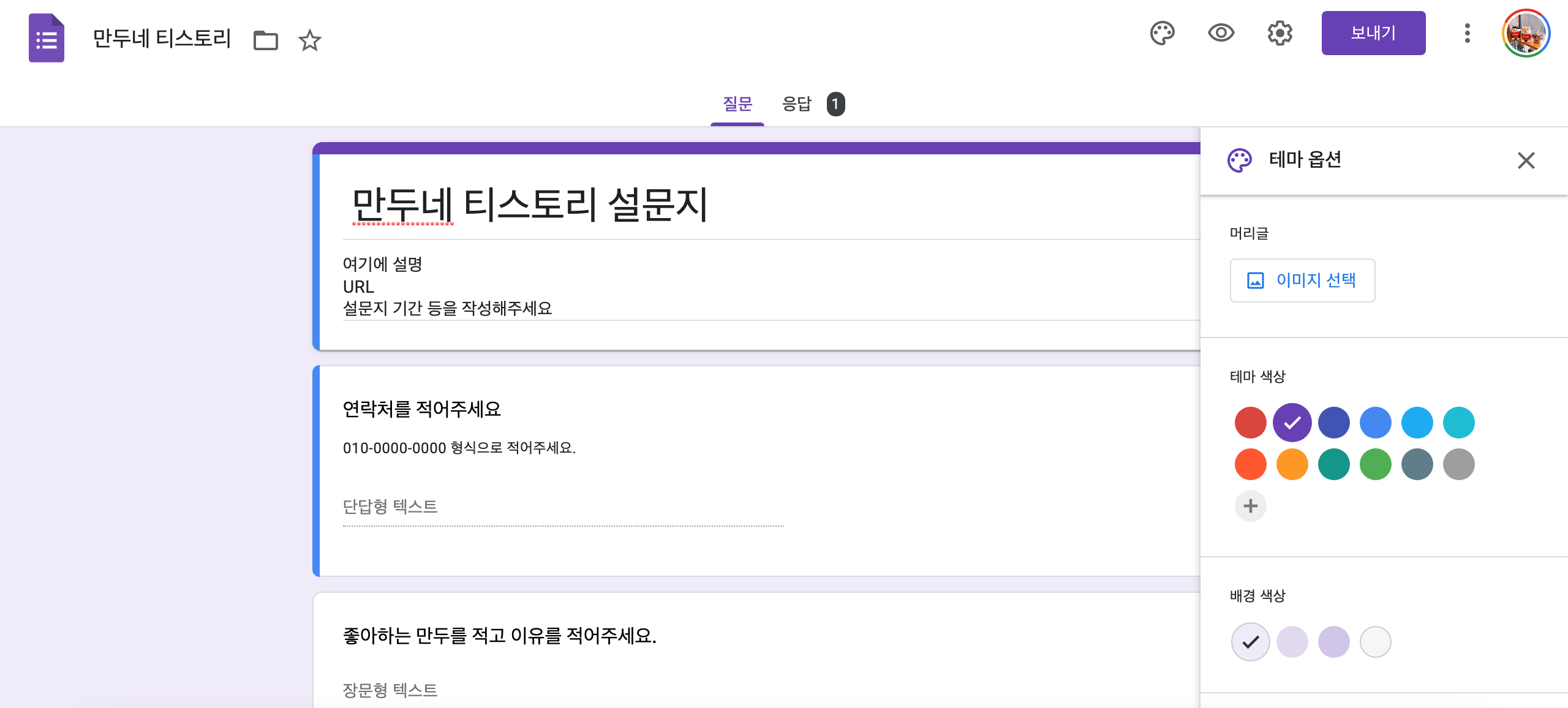Select the darkest purple background color option

1333,642
